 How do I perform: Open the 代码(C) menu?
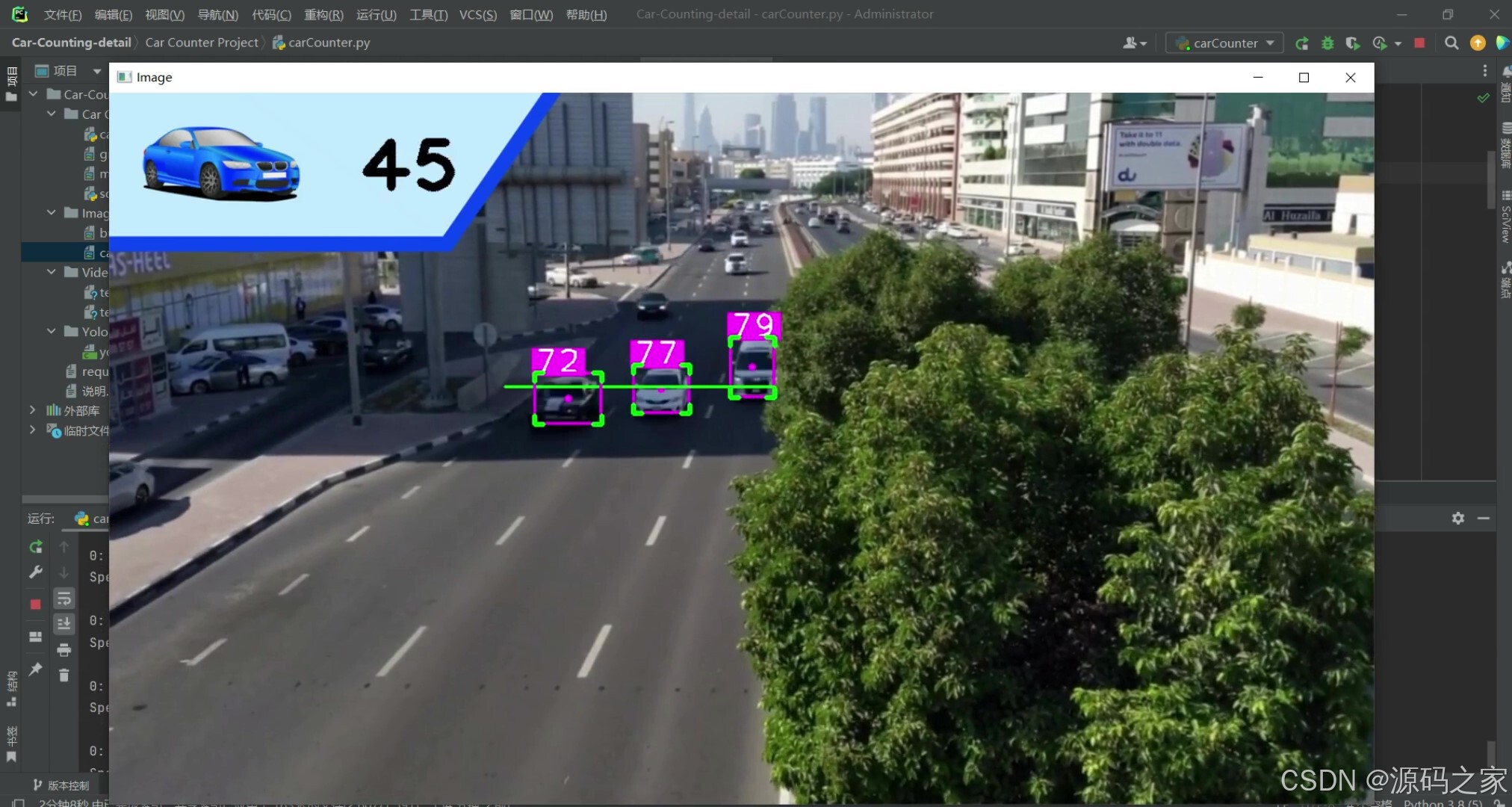point(271,14)
